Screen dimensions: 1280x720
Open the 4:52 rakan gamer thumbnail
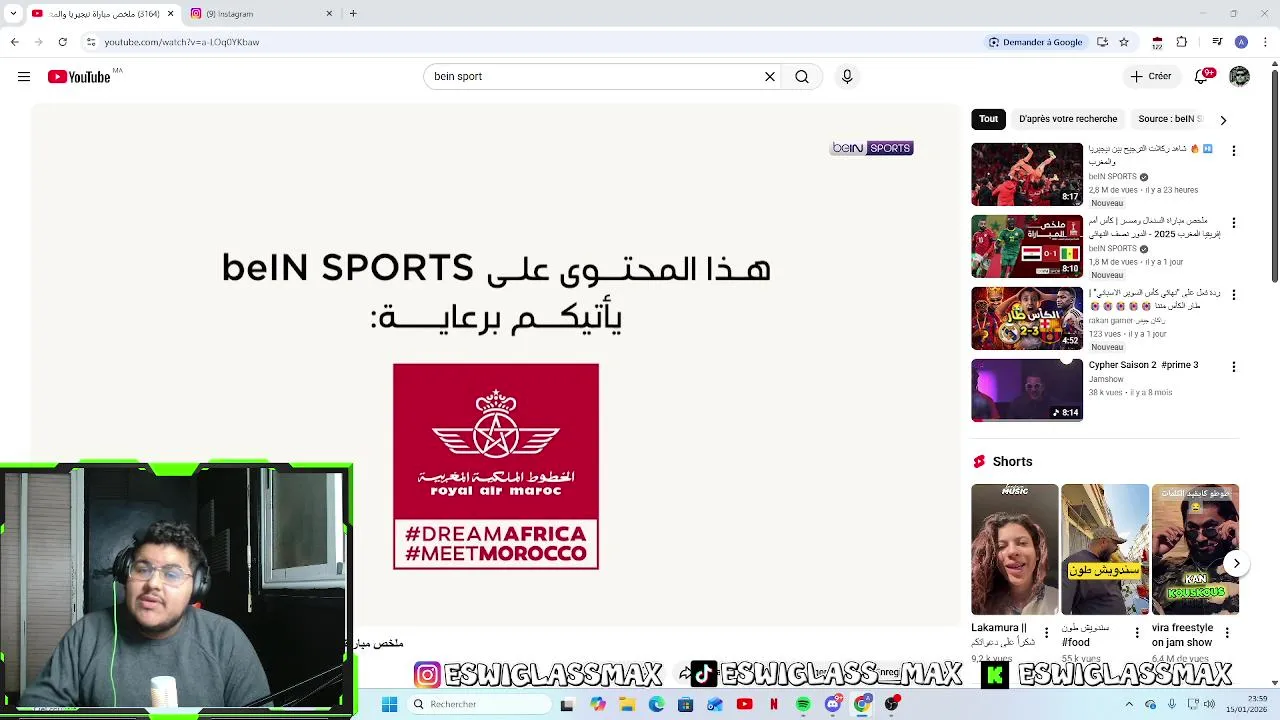coord(1027,318)
